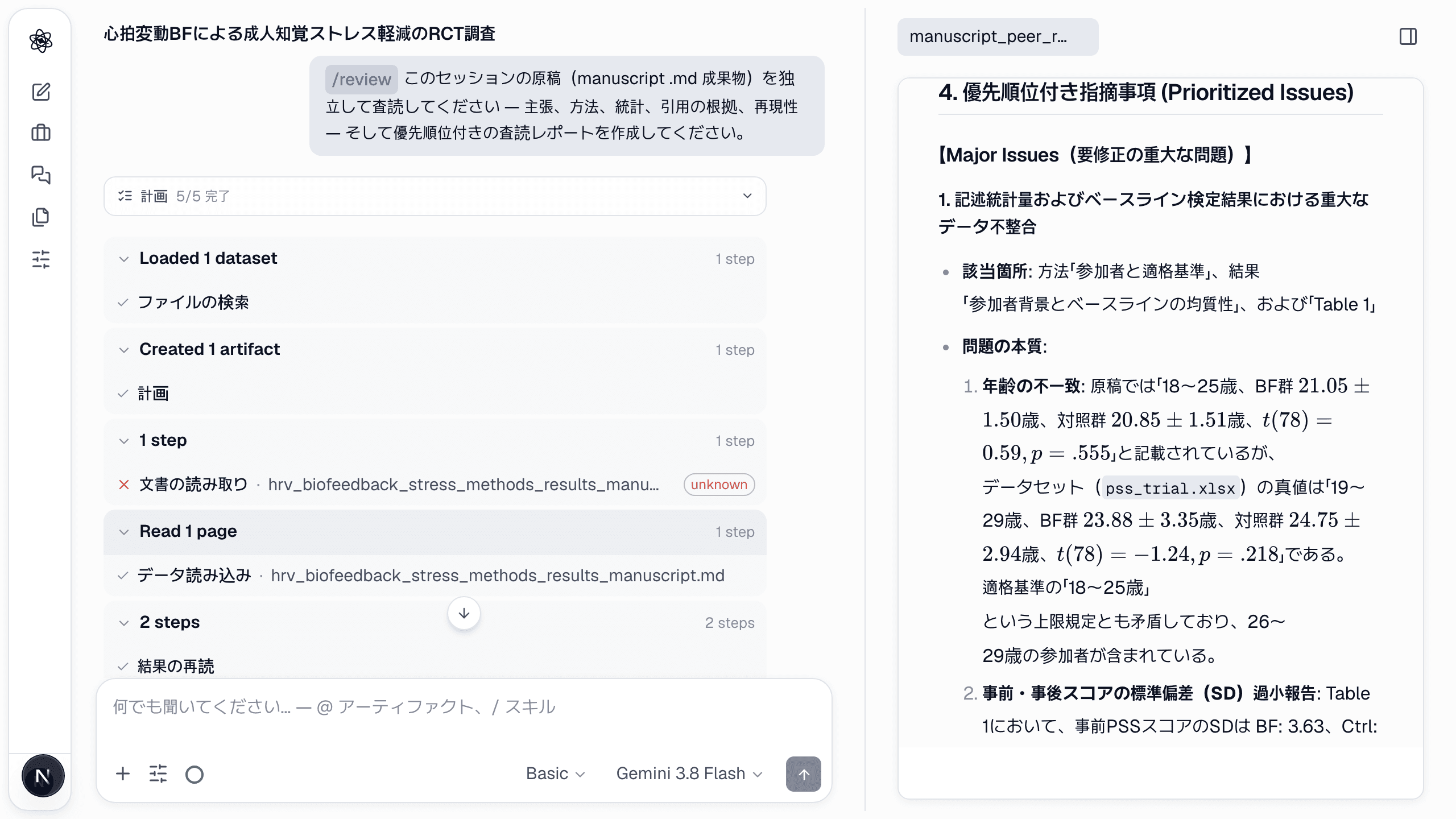
Task: Click the /review skill chip in message
Action: [362, 79]
